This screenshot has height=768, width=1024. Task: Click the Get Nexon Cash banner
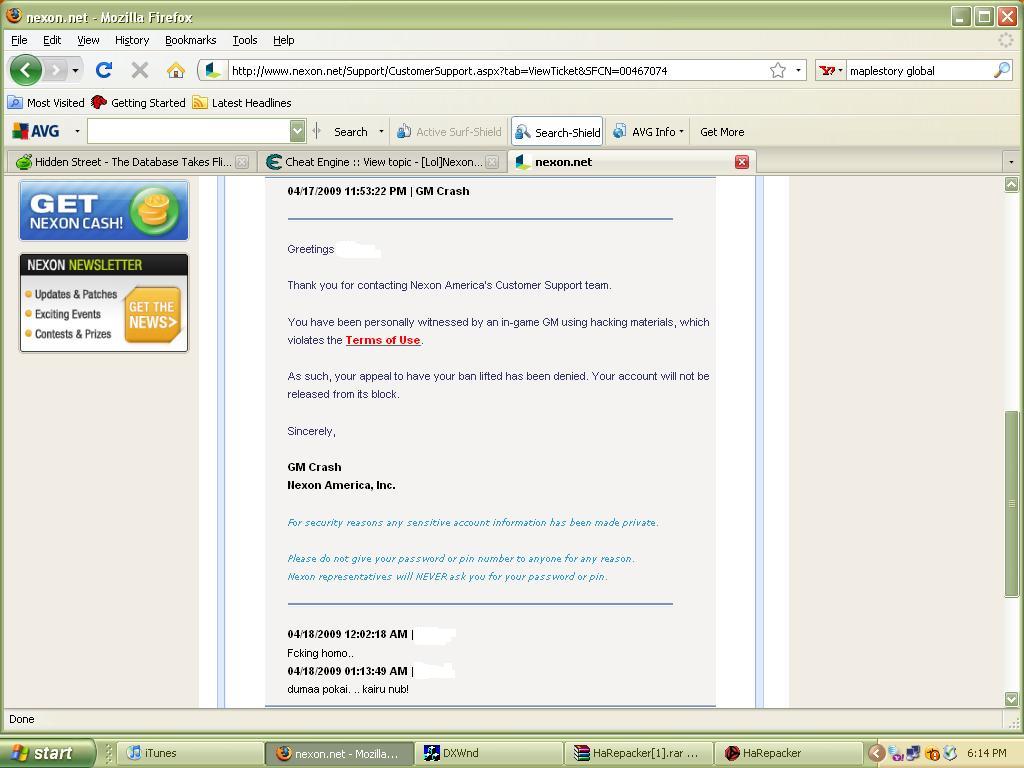[104, 211]
